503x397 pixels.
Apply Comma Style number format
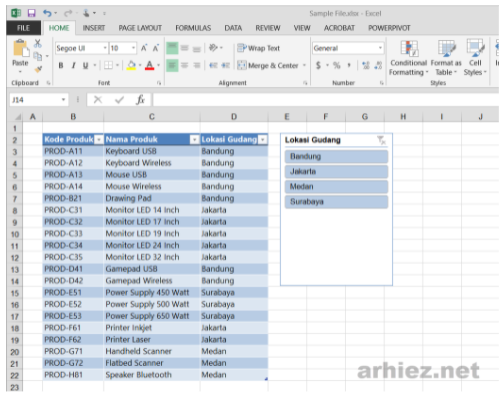[x=349, y=65]
